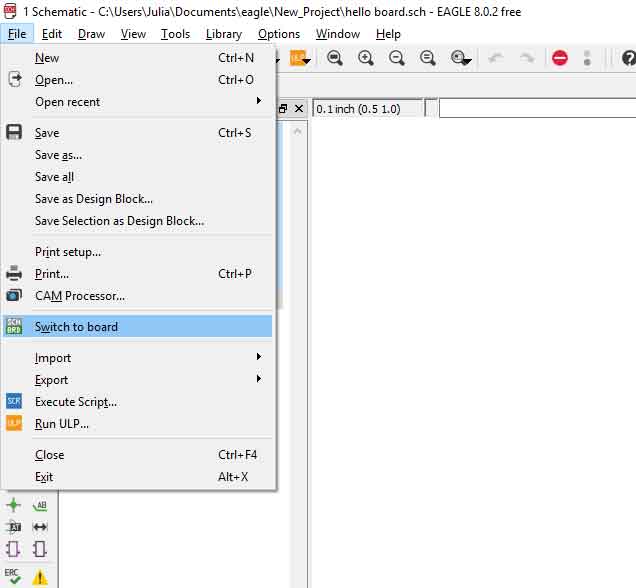Click the command line input field
The height and width of the screenshot is (588, 636).
[537, 108]
